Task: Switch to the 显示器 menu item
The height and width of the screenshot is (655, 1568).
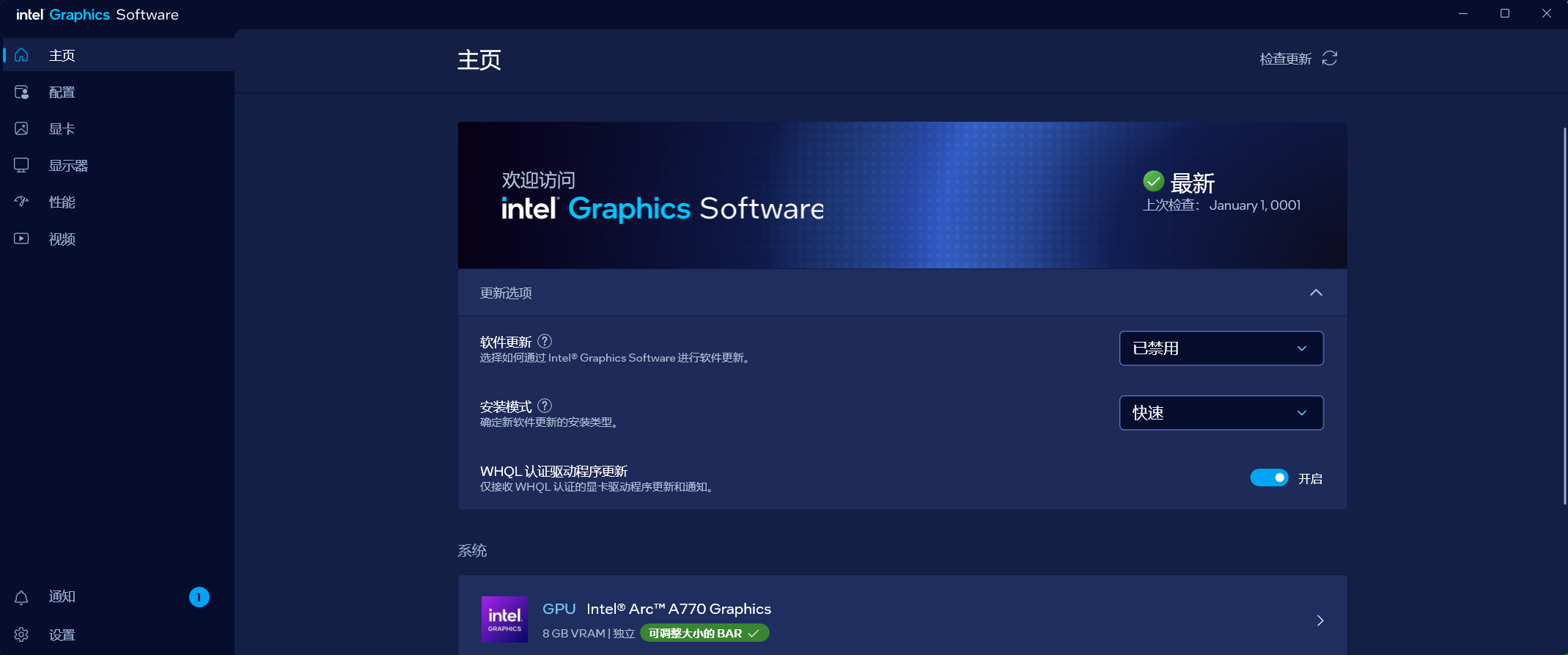Action: 68,165
